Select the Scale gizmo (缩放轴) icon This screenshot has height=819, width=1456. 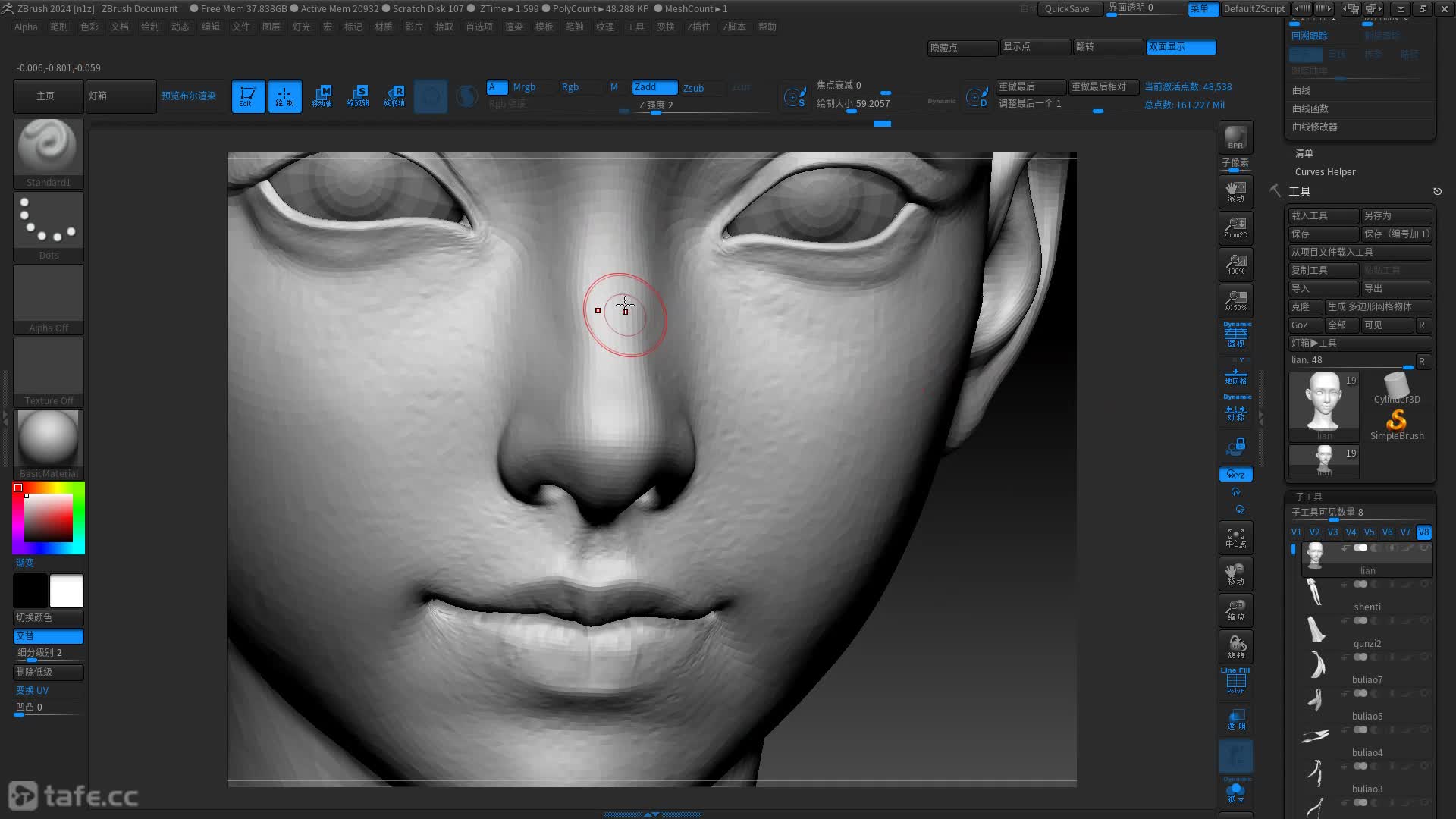click(x=358, y=96)
